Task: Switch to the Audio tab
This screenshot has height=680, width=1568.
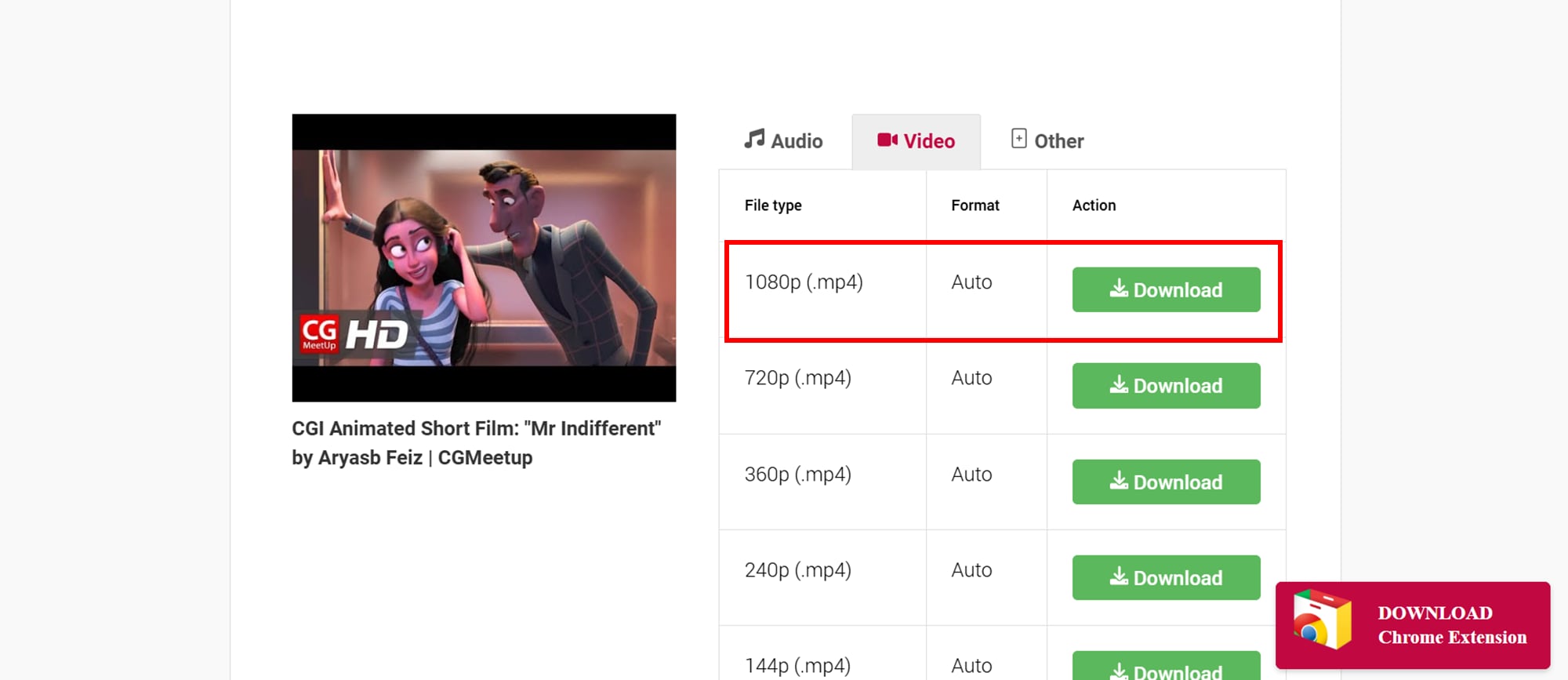Action: click(x=784, y=141)
